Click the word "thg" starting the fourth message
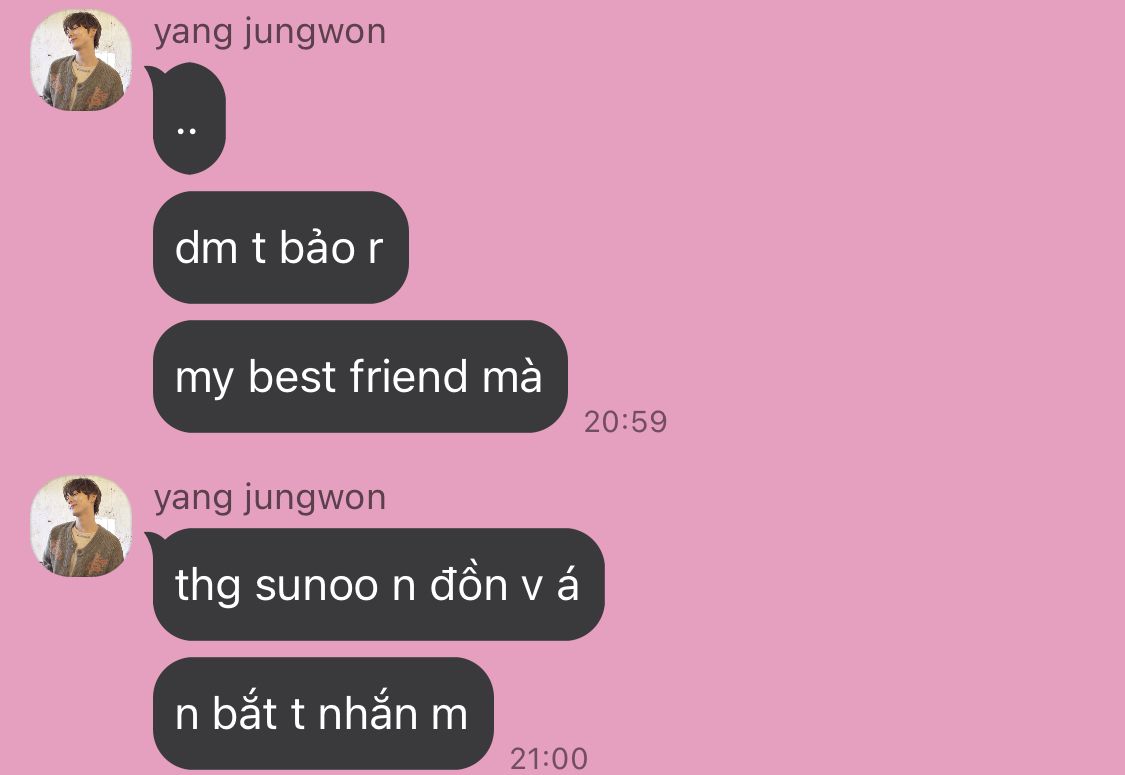1125x775 pixels. pos(207,586)
